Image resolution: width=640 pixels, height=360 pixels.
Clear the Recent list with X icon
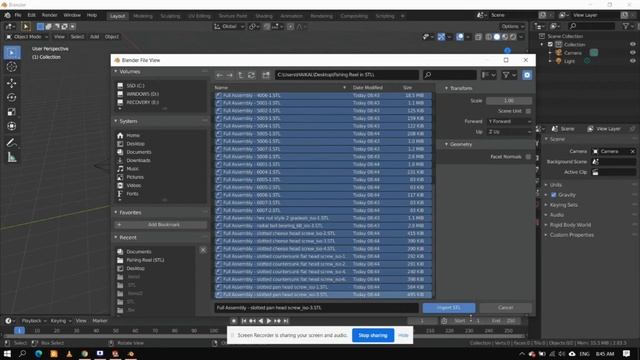[x=203, y=250]
